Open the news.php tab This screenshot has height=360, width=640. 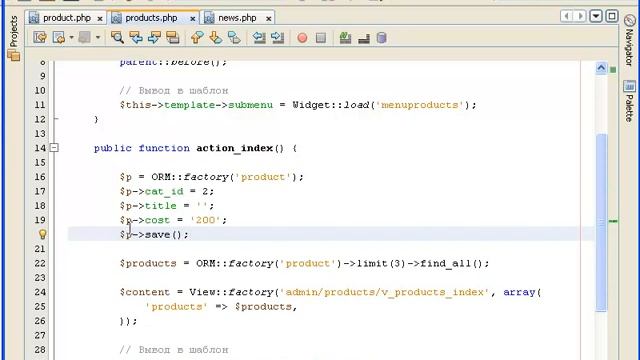(x=237, y=18)
